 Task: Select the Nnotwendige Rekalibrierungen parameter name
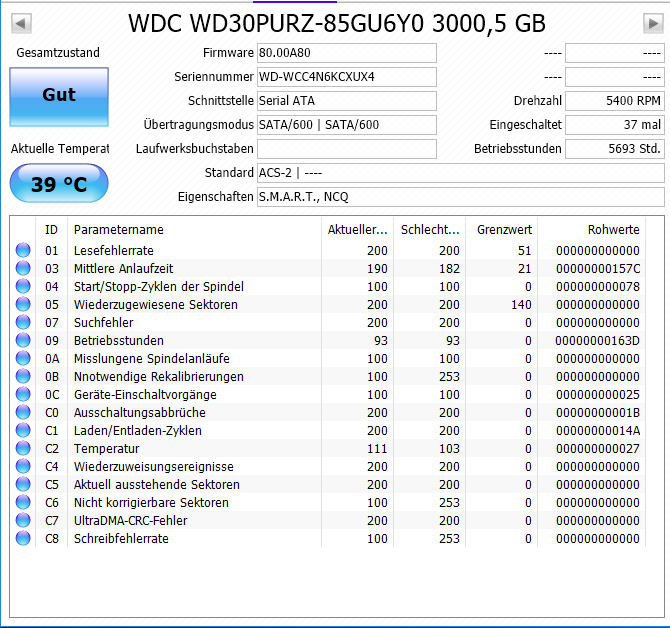pos(159,376)
